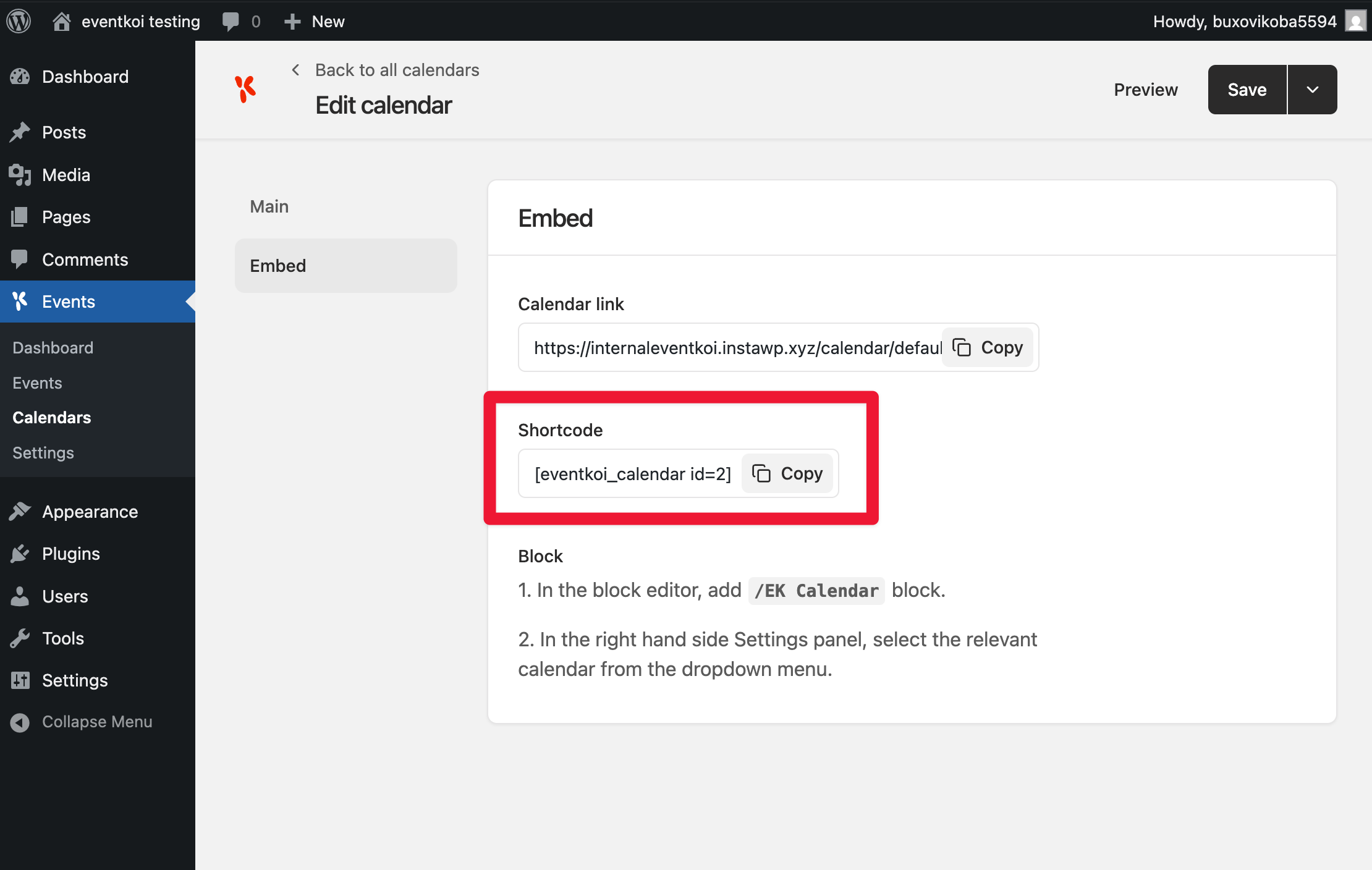1372x870 pixels.
Task: Click the user avatar next to Howdy
Action: coord(1356,21)
